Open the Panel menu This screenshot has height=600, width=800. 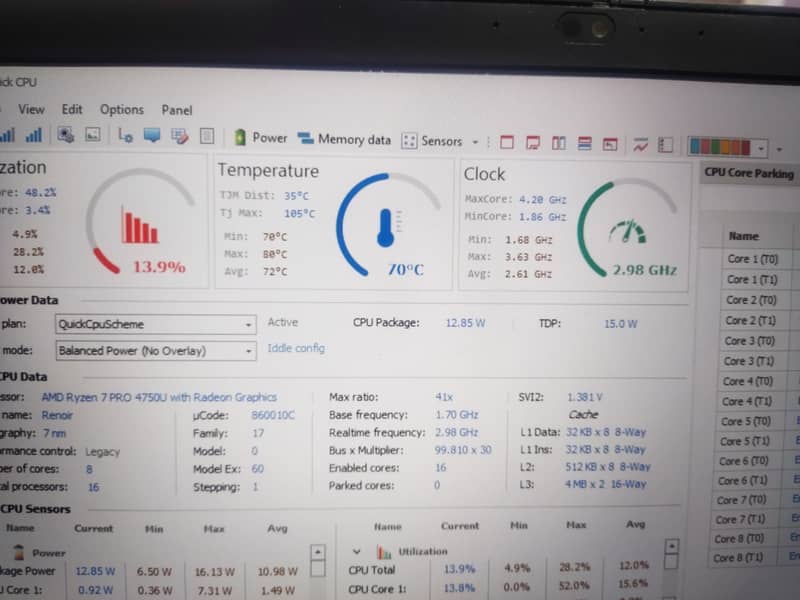[x=177, y=110]
